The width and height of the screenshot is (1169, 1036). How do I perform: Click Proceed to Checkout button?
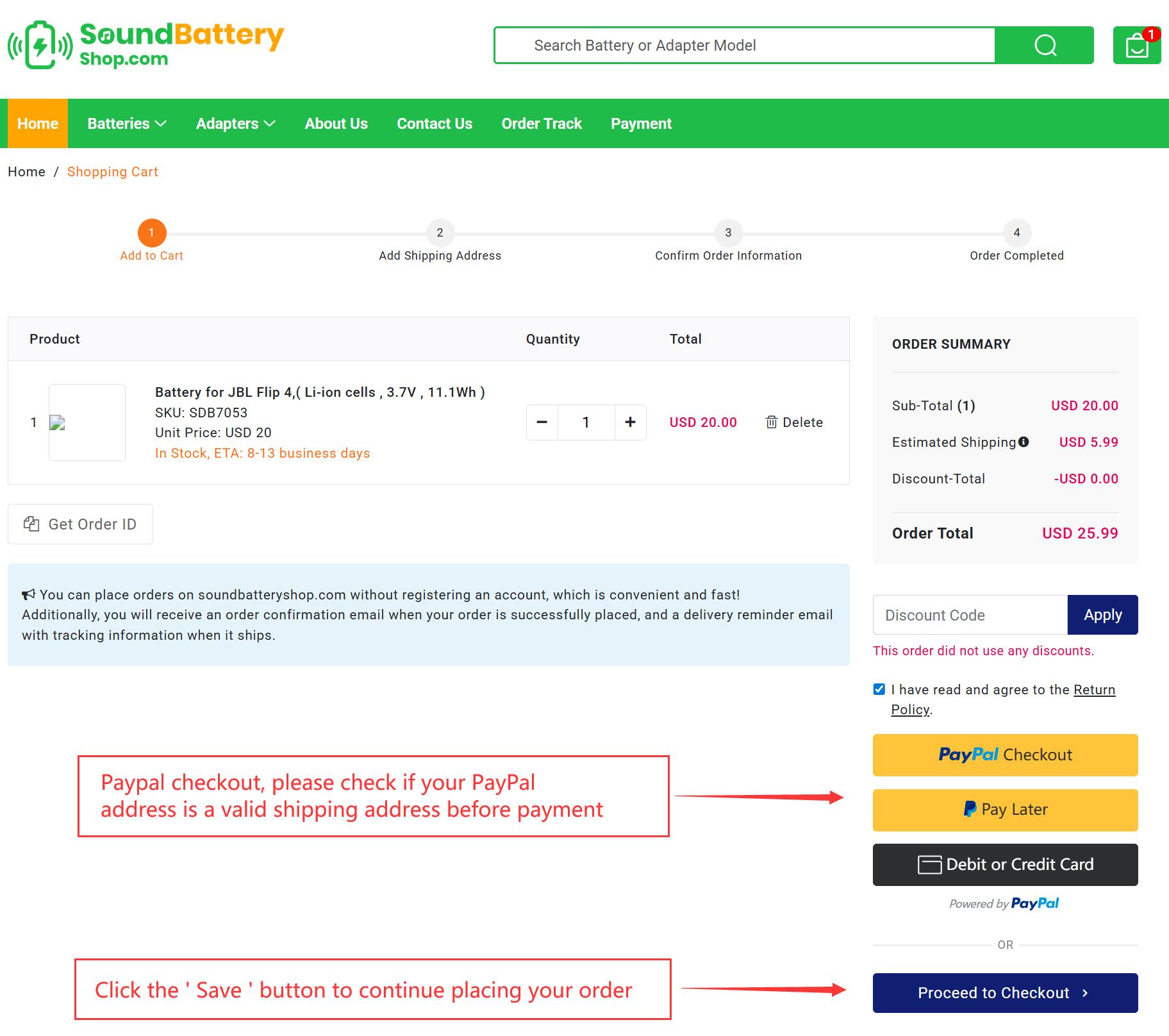pyautogui.click(x=1005, y=993)
